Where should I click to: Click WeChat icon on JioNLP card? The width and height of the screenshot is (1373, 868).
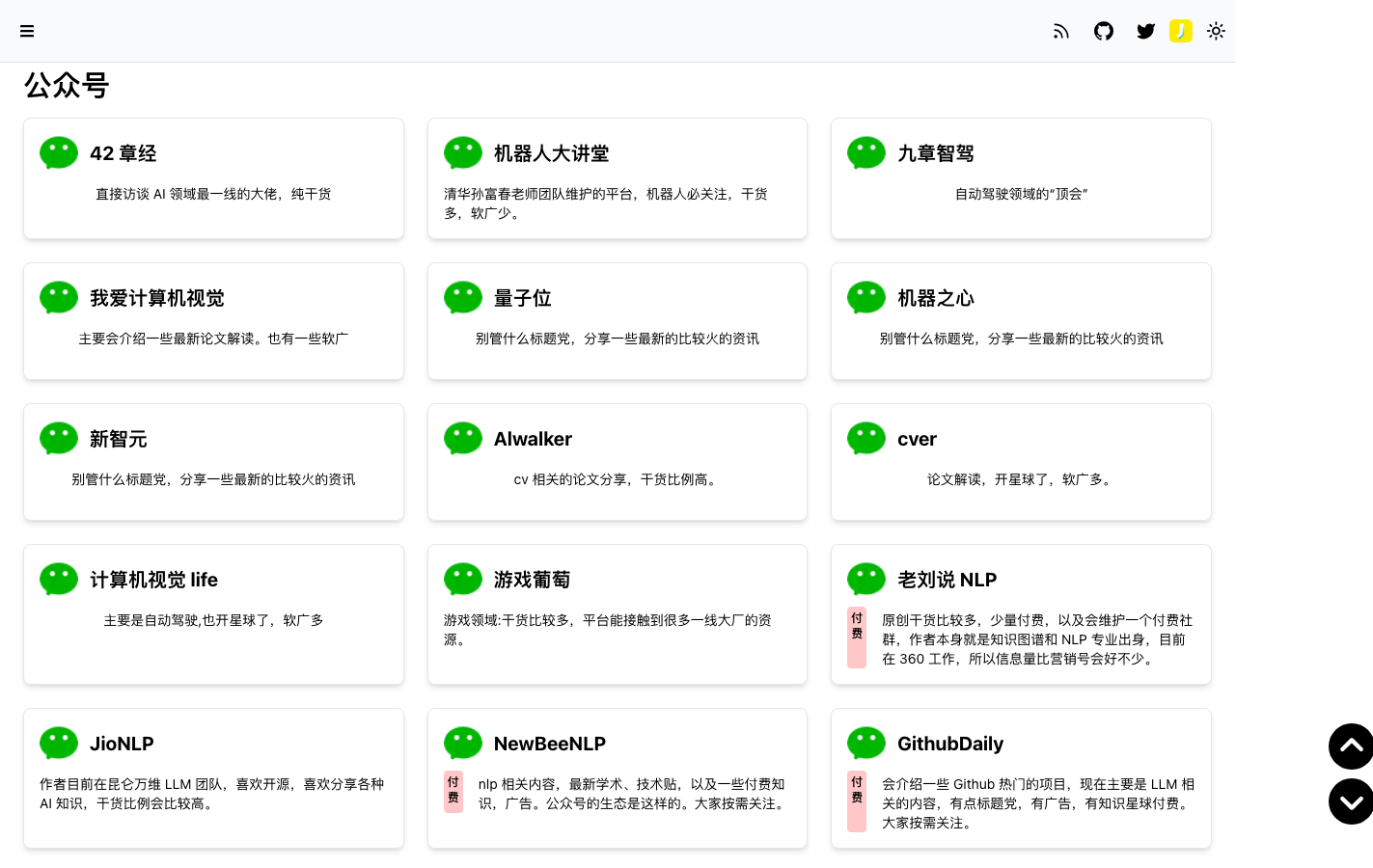click(59, 744)
